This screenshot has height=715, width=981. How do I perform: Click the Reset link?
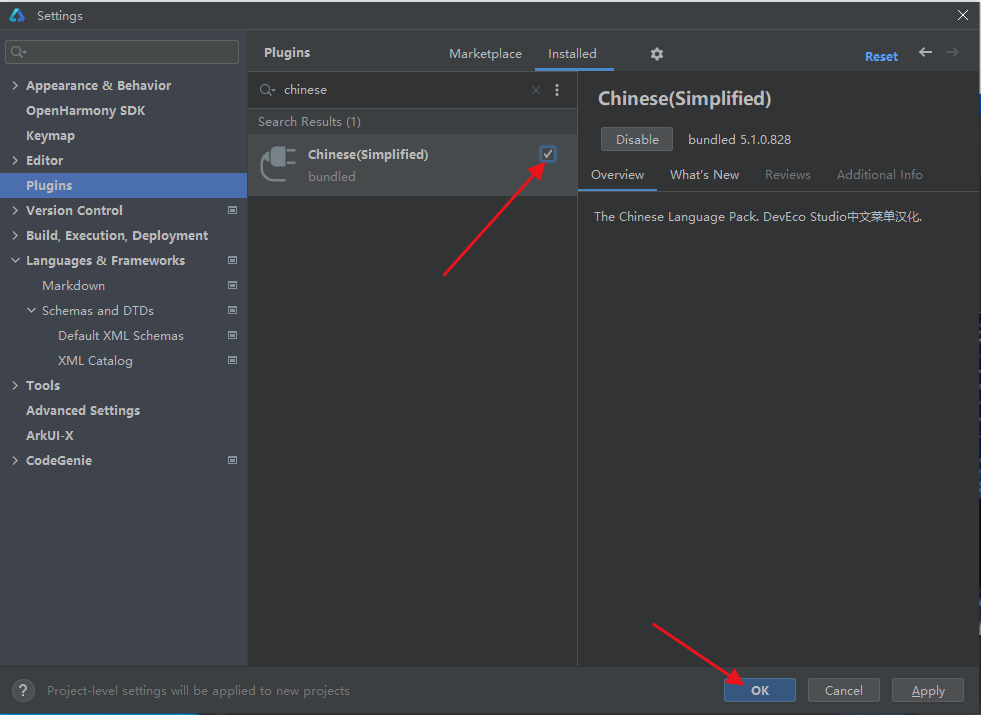point(881,57)
